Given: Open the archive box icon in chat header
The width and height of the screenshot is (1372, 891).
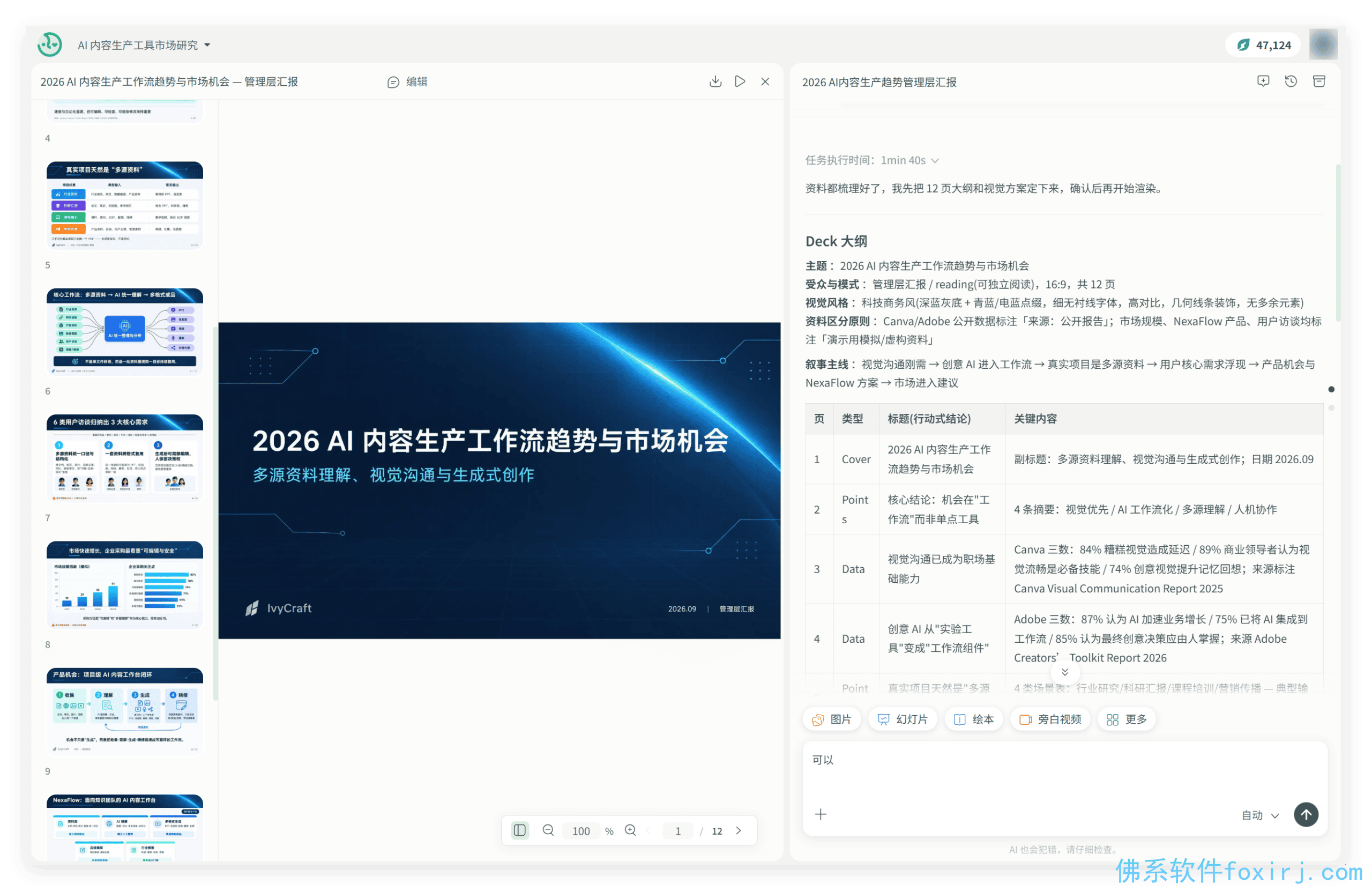Looking at the screenshot, I should (x=1319, y=81).
